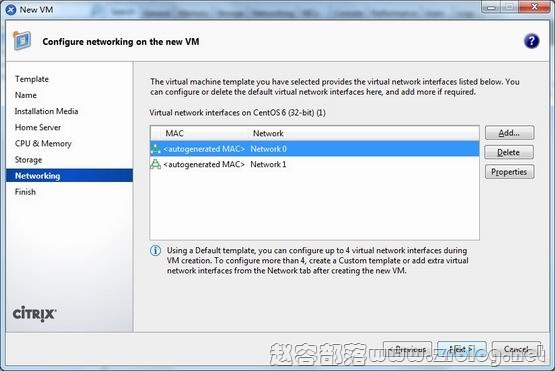Click the Network column header
The image size is (555, 371).
(268, 133)
